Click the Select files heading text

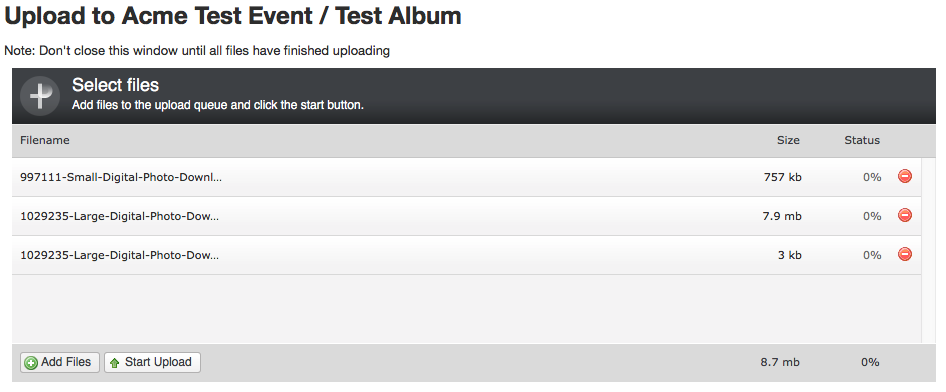tap(115, 85)
